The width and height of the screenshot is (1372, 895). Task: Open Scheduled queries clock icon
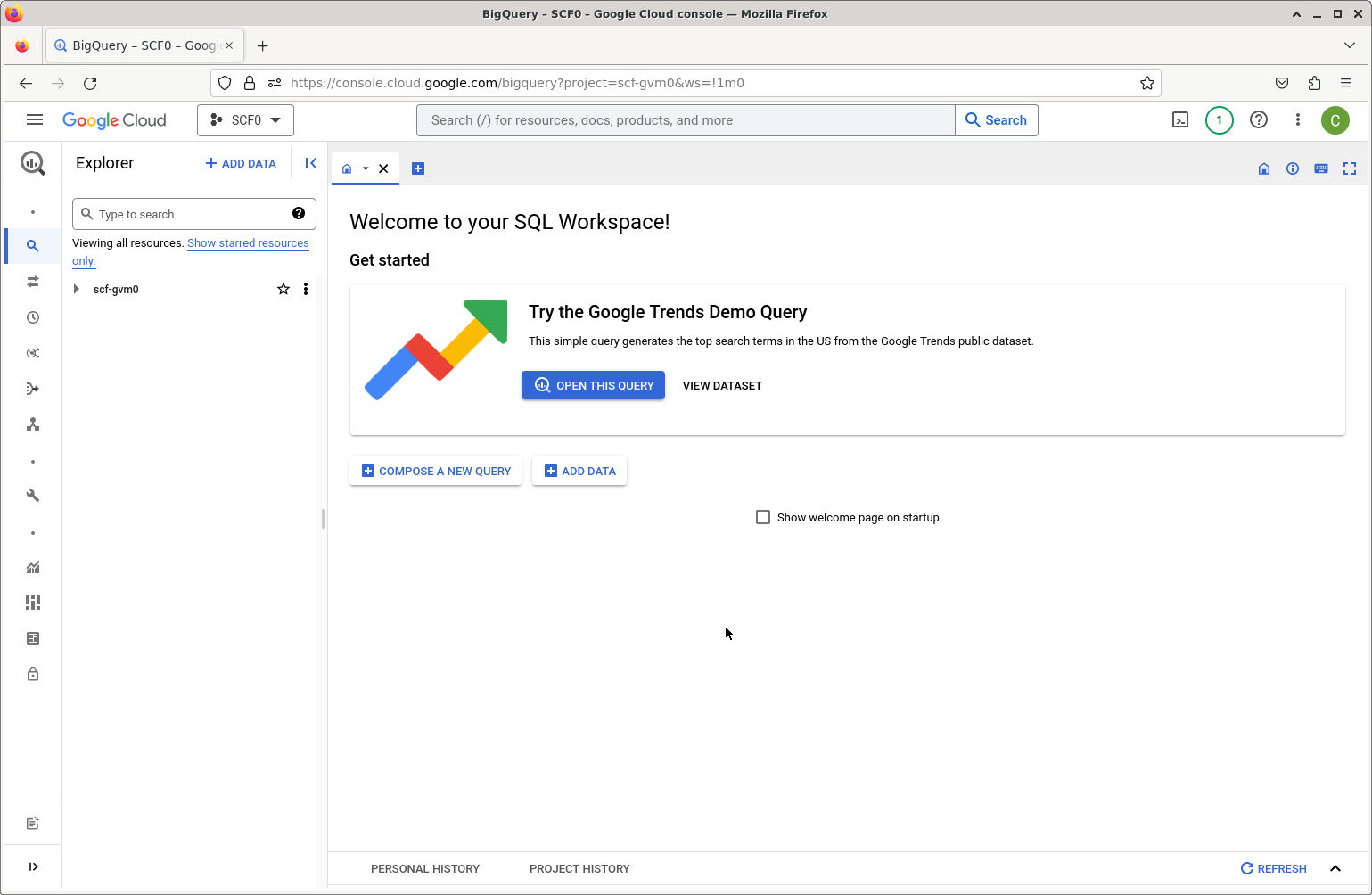[33, 317]
